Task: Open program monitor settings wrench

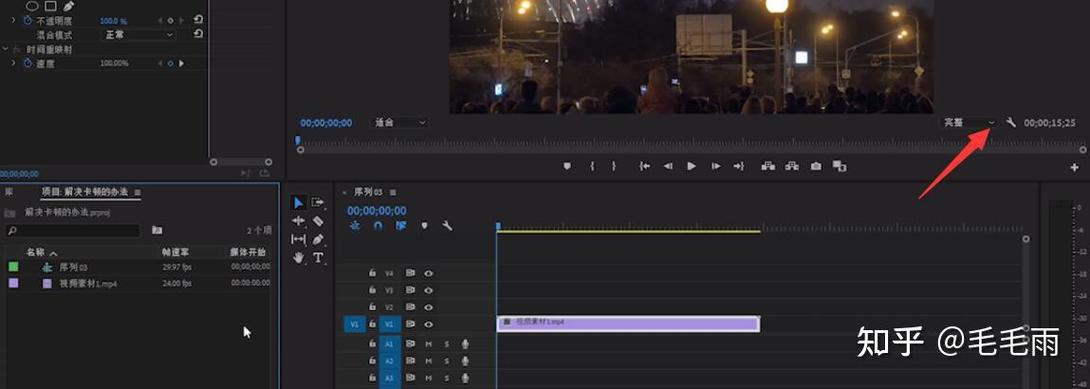Action: click(x=1011, y=123)
